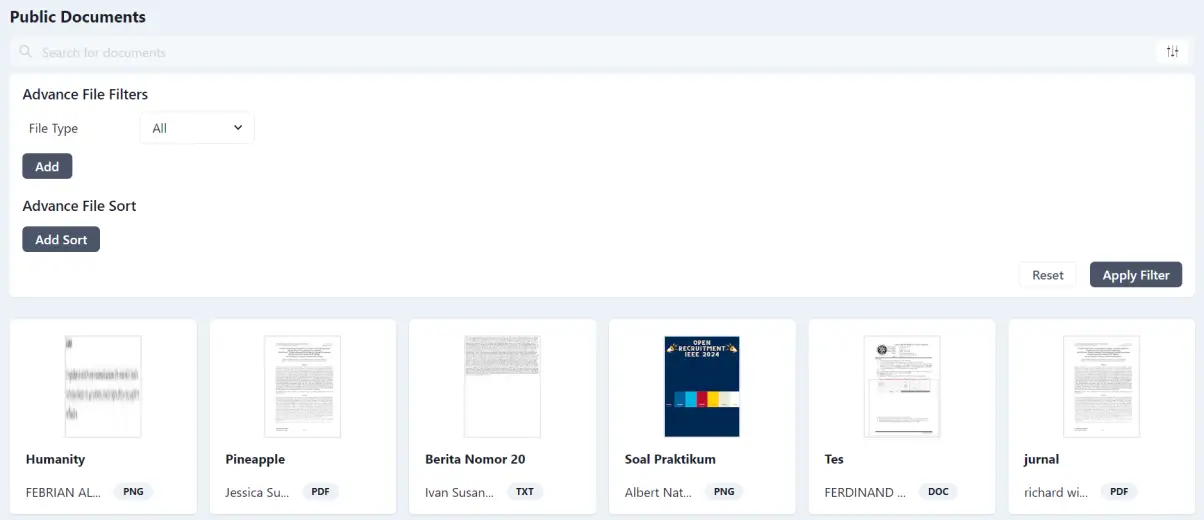Select the Soal Praktikum title
This screenshot has height=520, width=1204.
coord(670,460)
